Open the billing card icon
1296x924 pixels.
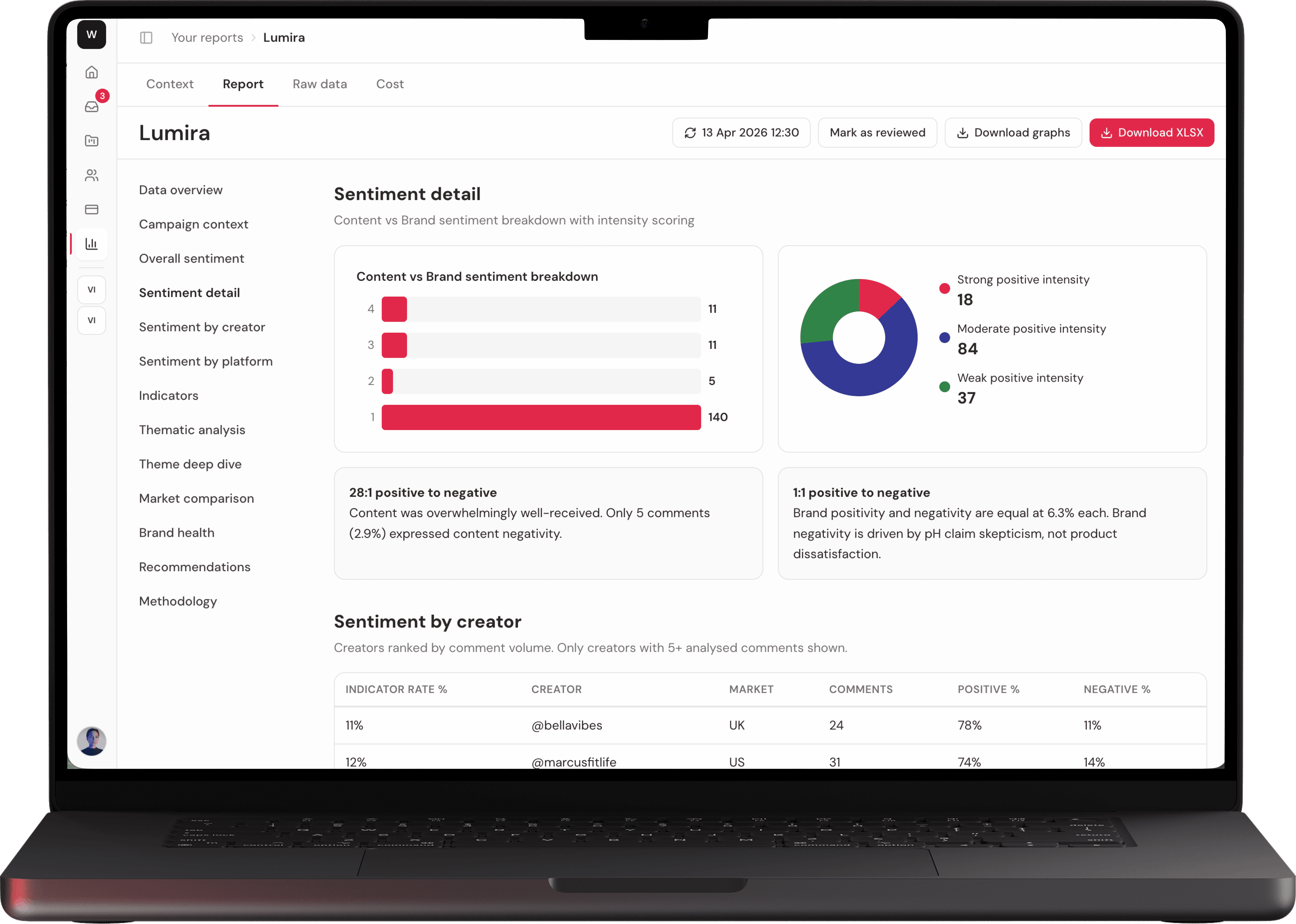coord(92,209)
